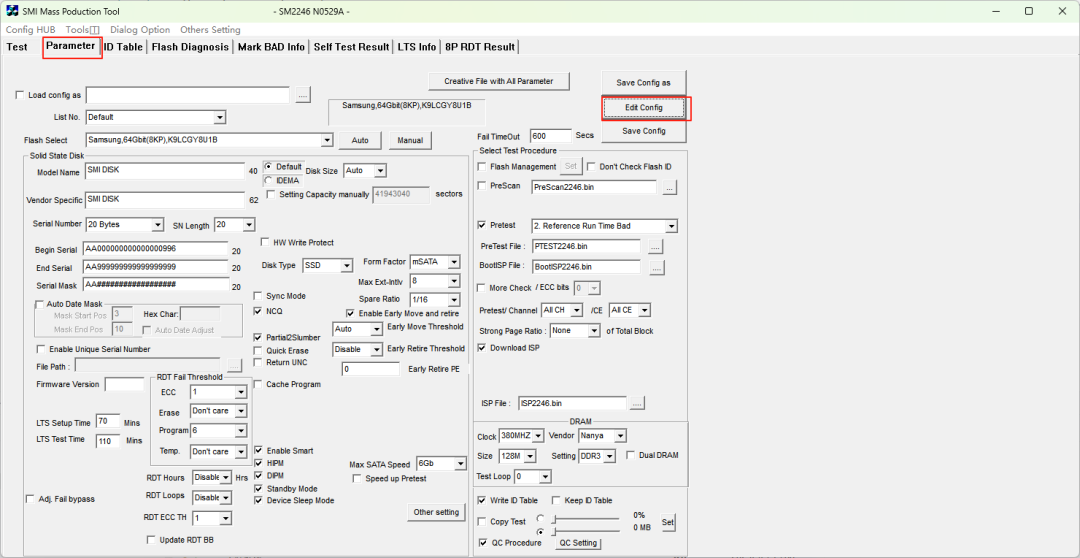Open the Others Setting menu

[210, 30]
